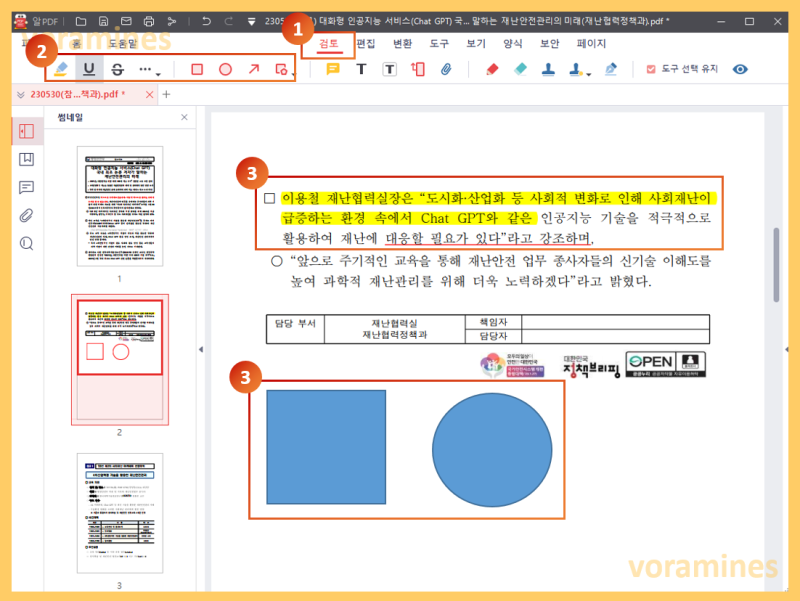
Task: Open the 보기 ribbon tab
Action: (x=476, y=44)
